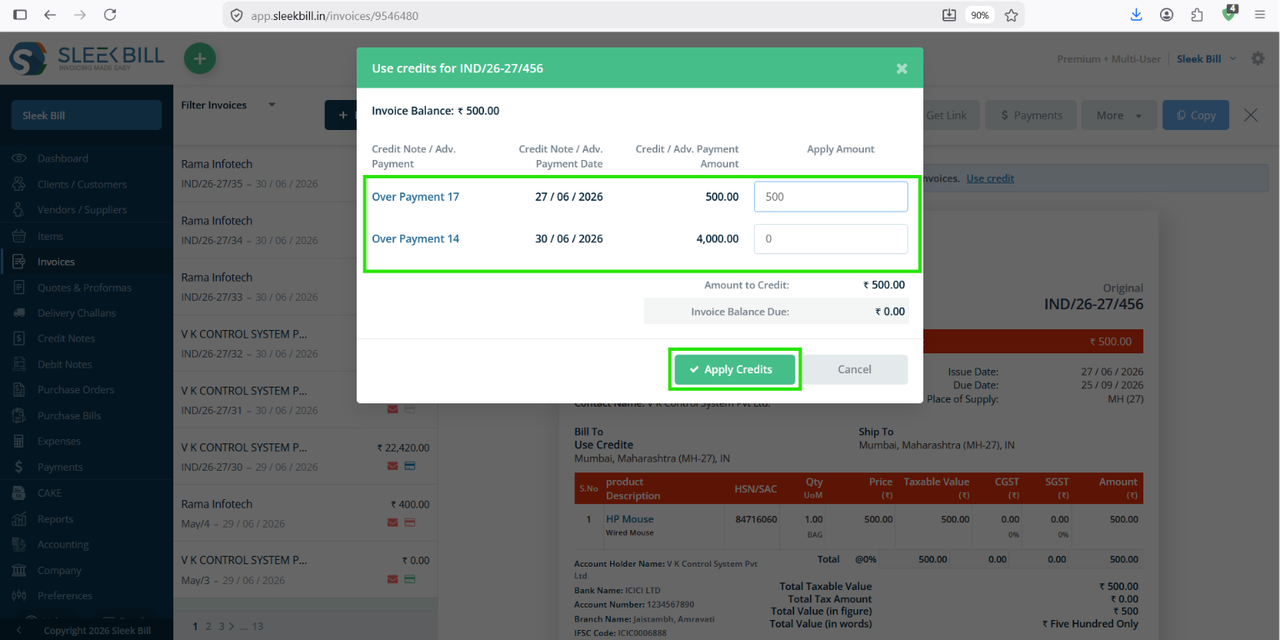Go to page 2 of invoices
Screen dimensions: 1280x640
click(x=208, y=626)
